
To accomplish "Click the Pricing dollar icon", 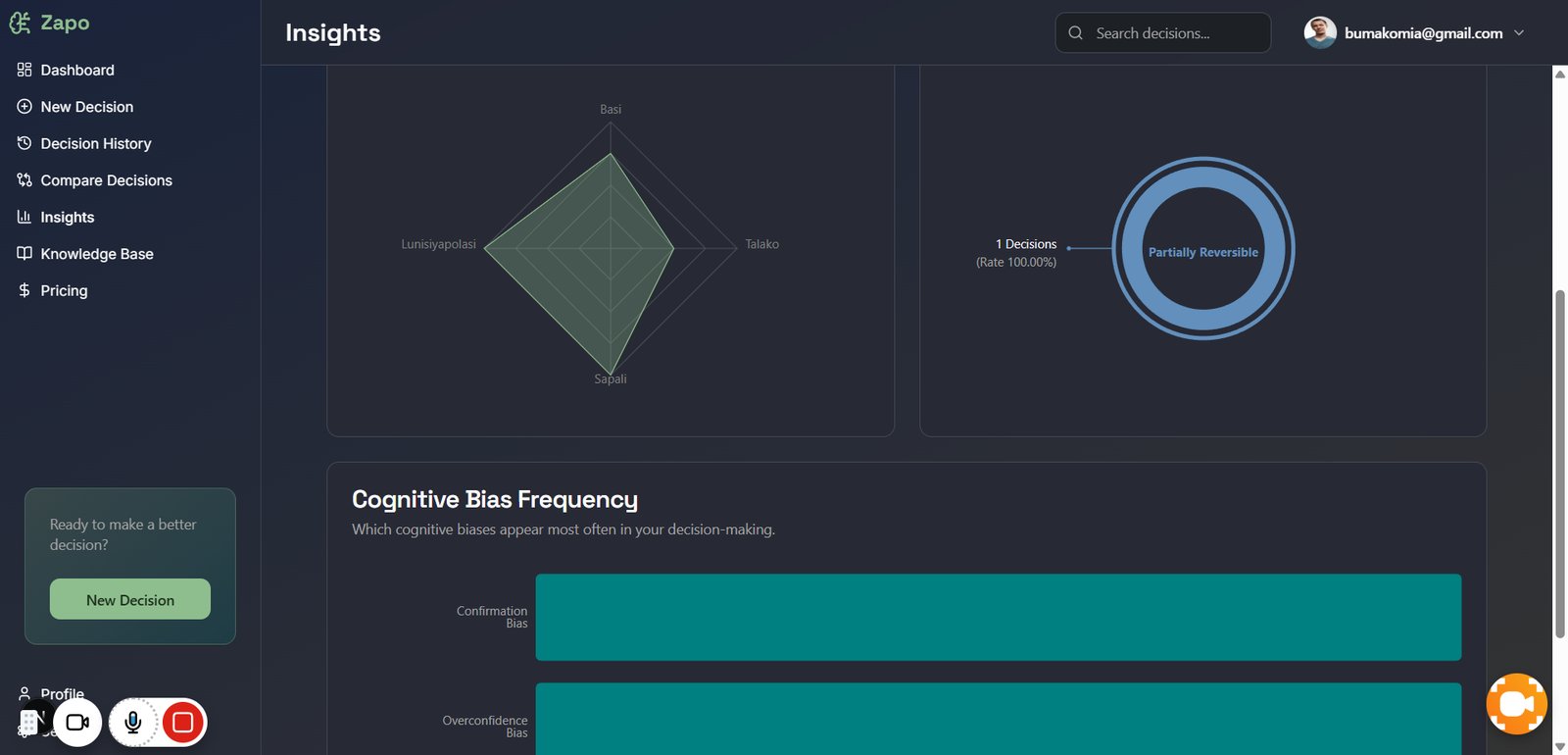I will click(x=24, y=290).
